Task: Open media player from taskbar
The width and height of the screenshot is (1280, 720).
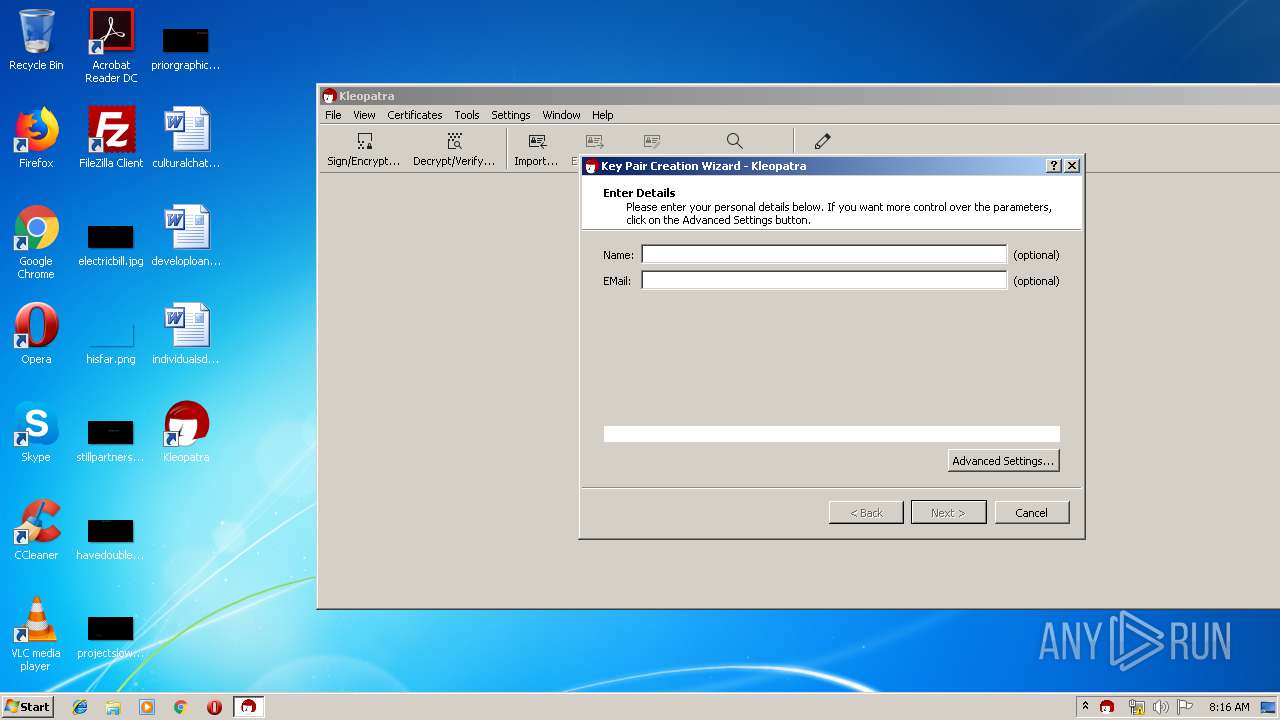Action: 147,707
